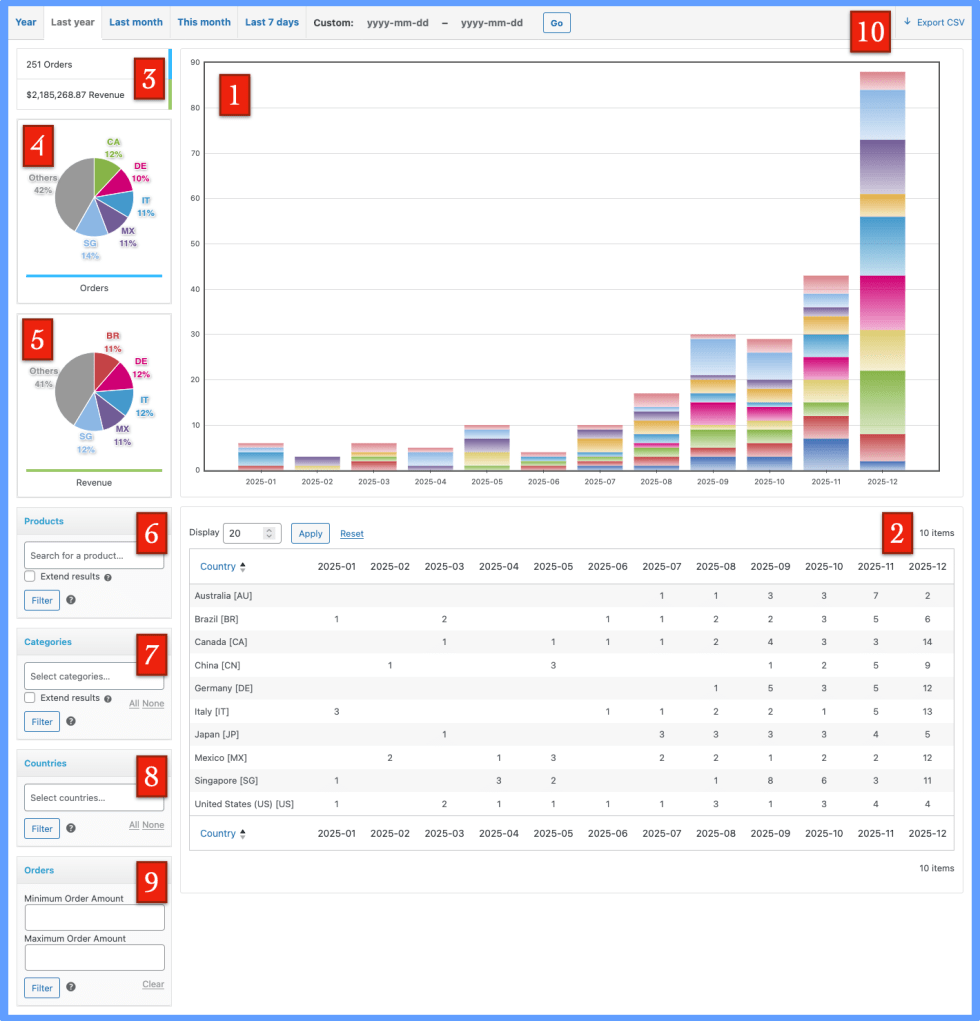Sort the table by the Country column arrow

pos(244,566)
